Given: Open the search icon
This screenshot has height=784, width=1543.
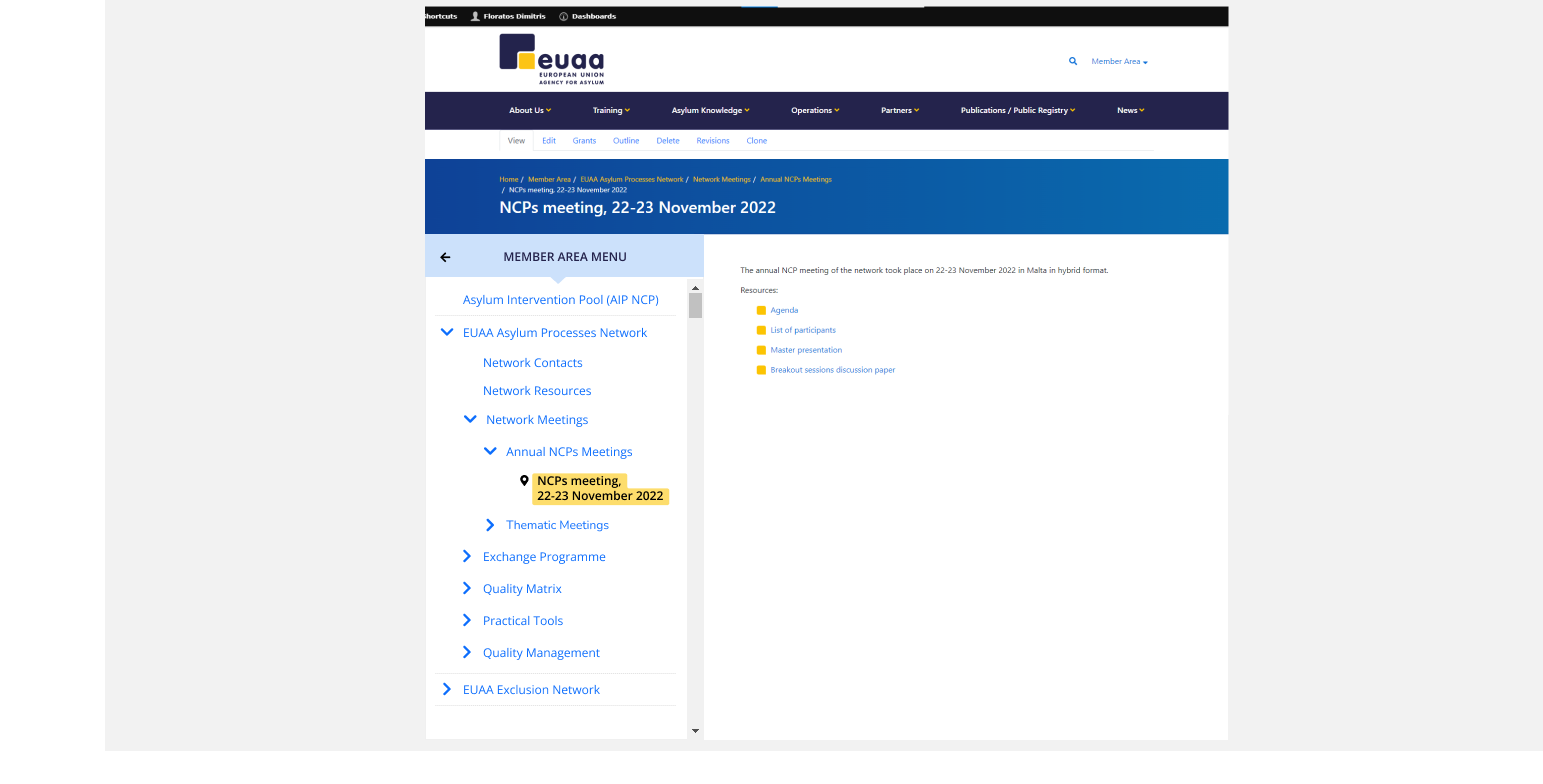Looking at the screenshot, I should pos(1072,61).
